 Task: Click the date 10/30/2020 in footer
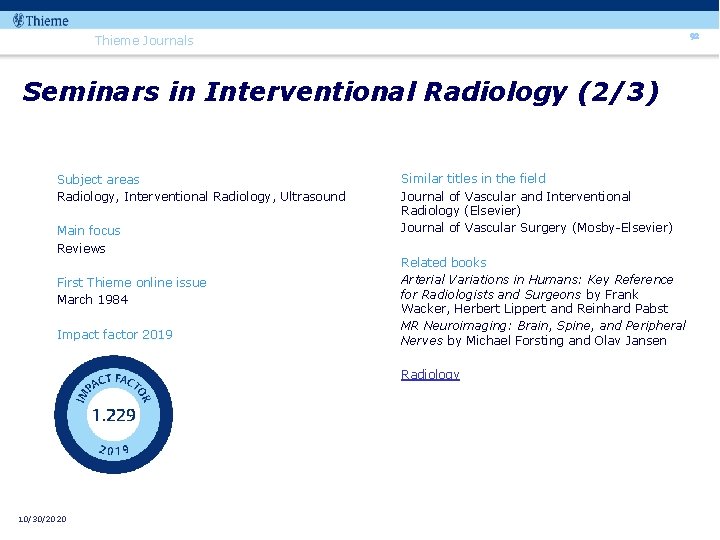(x=42, y=519)
